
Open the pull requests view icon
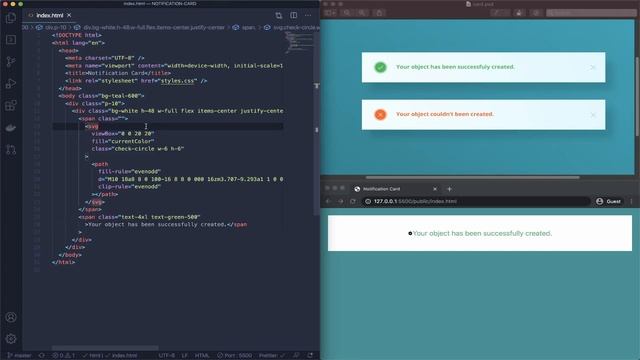click(11, 150)
